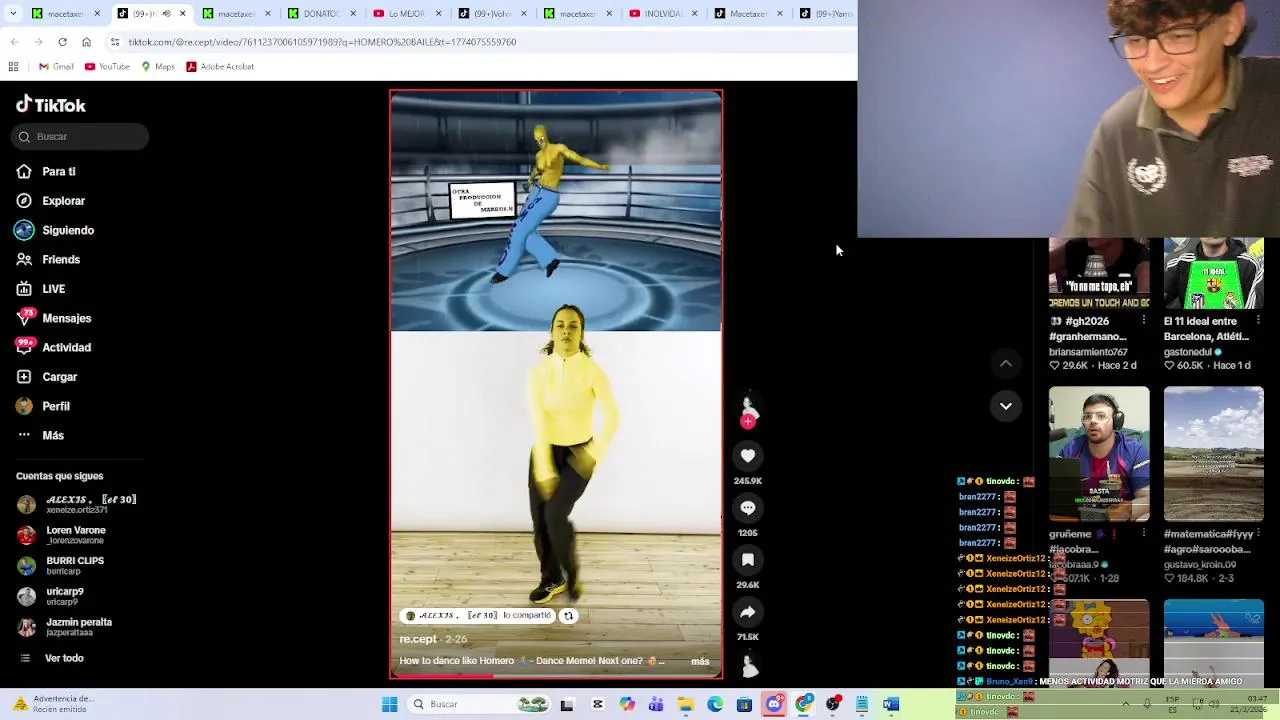Expand the caption with más
Image resolution: width=1280 pixels, height=720 pixels.
coord(700,661)
